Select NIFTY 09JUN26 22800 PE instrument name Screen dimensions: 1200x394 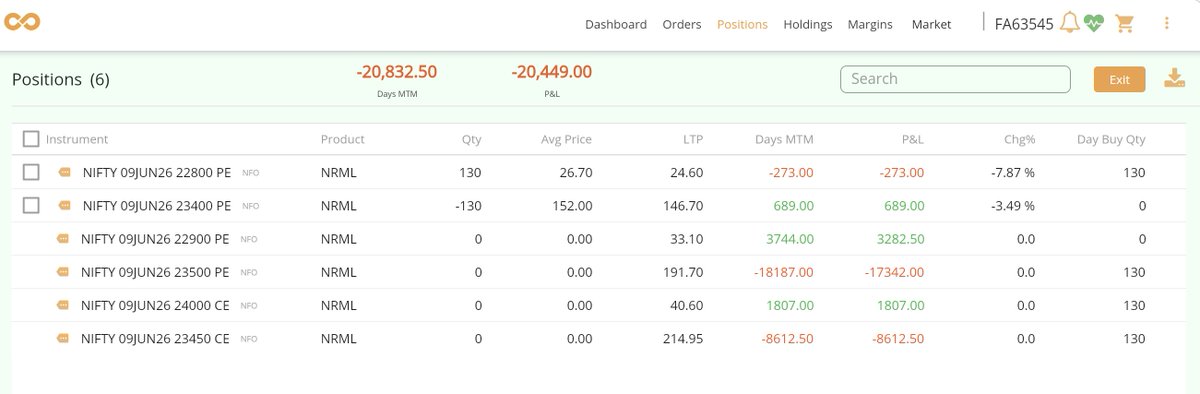(157, 173)
